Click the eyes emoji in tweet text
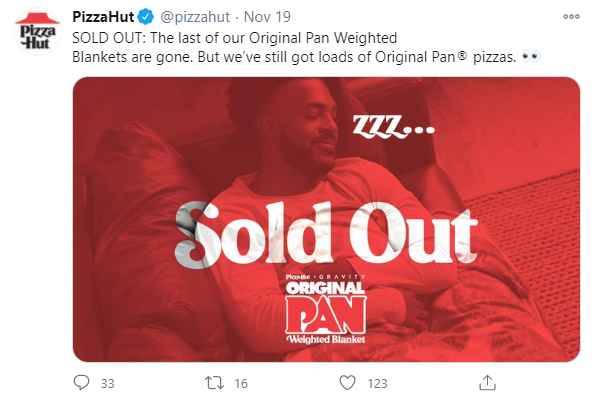The width and height of the screenshot is (594, 400). tap(530, 57)
